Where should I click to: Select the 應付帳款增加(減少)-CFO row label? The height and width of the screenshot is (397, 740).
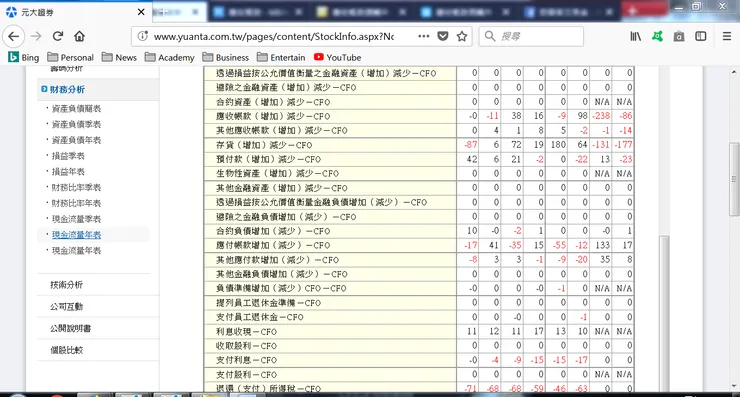point(273,245)
